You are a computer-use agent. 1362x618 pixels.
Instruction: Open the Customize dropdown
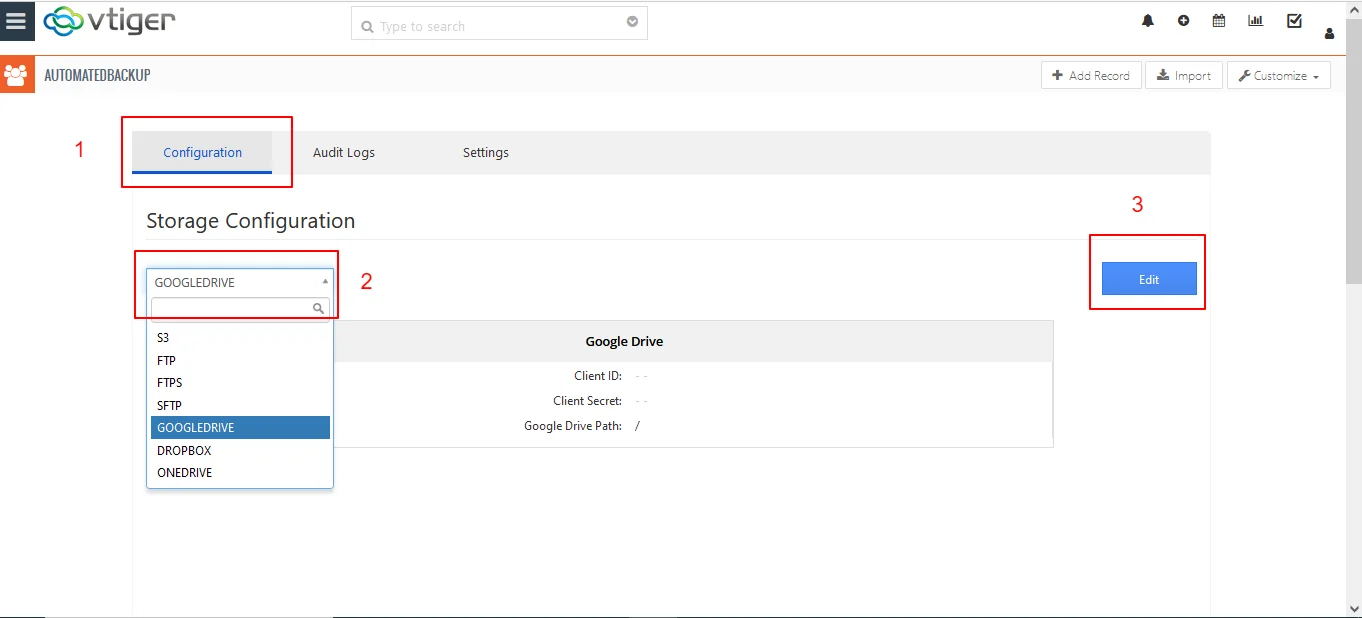pos(1278,76)
